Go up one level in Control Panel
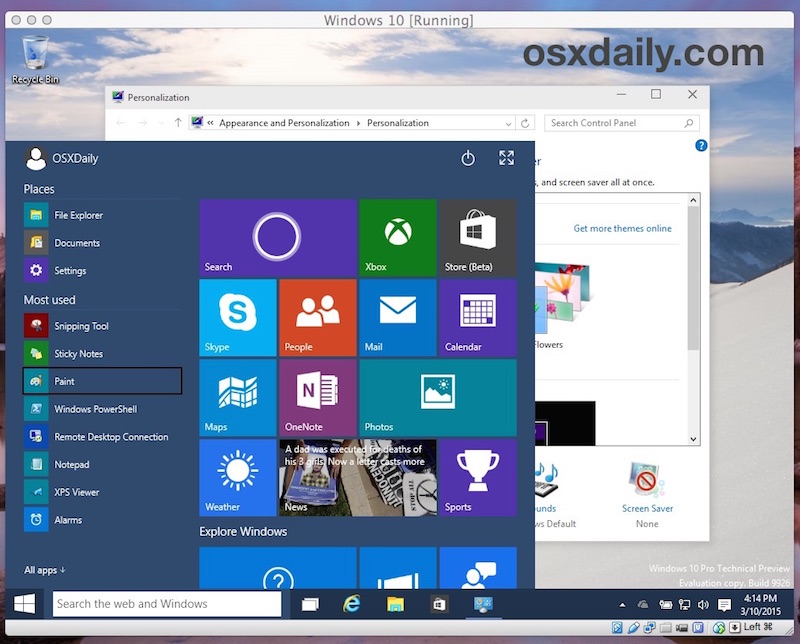 (178, 123)
